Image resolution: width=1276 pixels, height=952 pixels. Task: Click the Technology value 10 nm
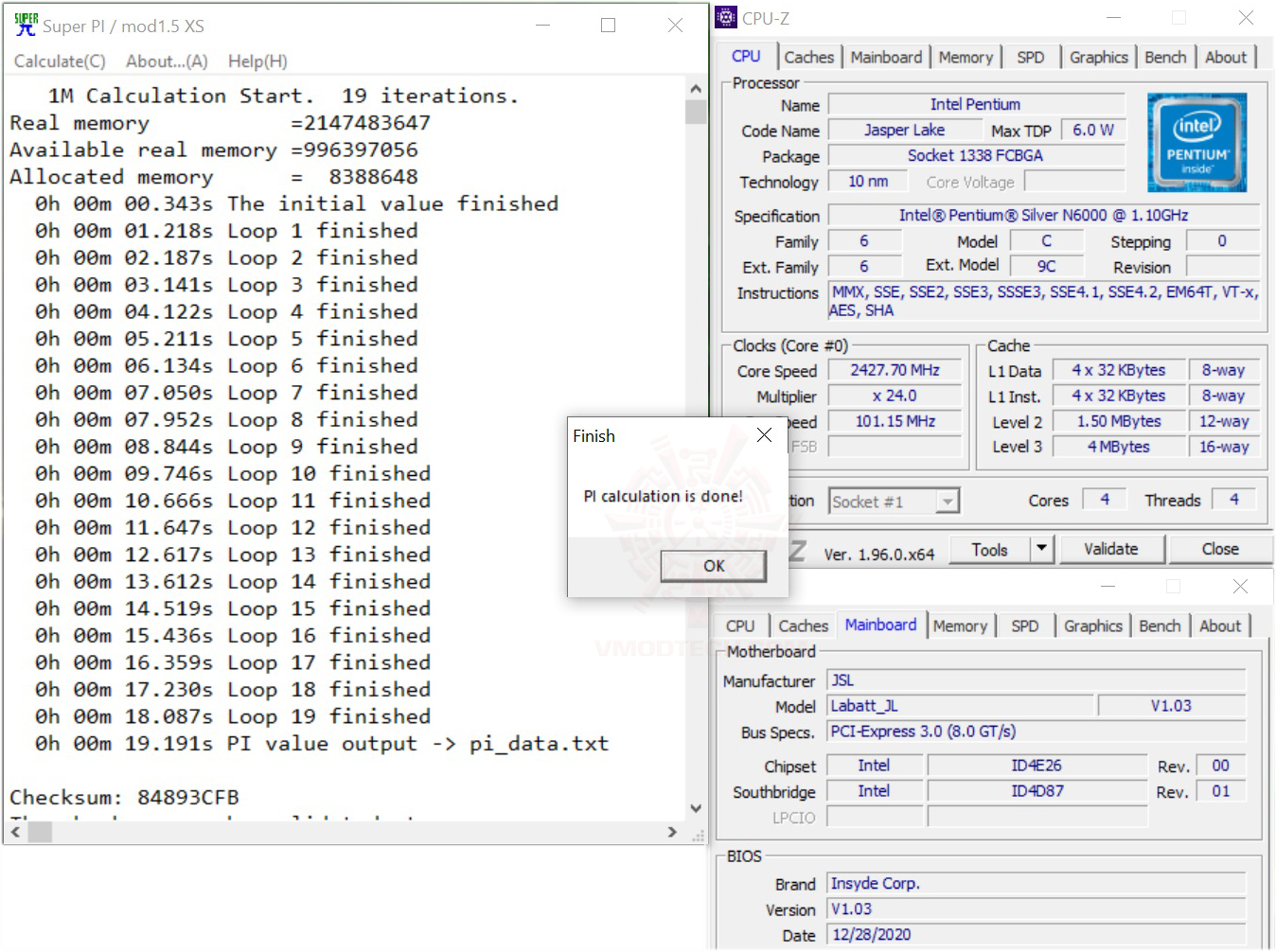coord(868,181)
